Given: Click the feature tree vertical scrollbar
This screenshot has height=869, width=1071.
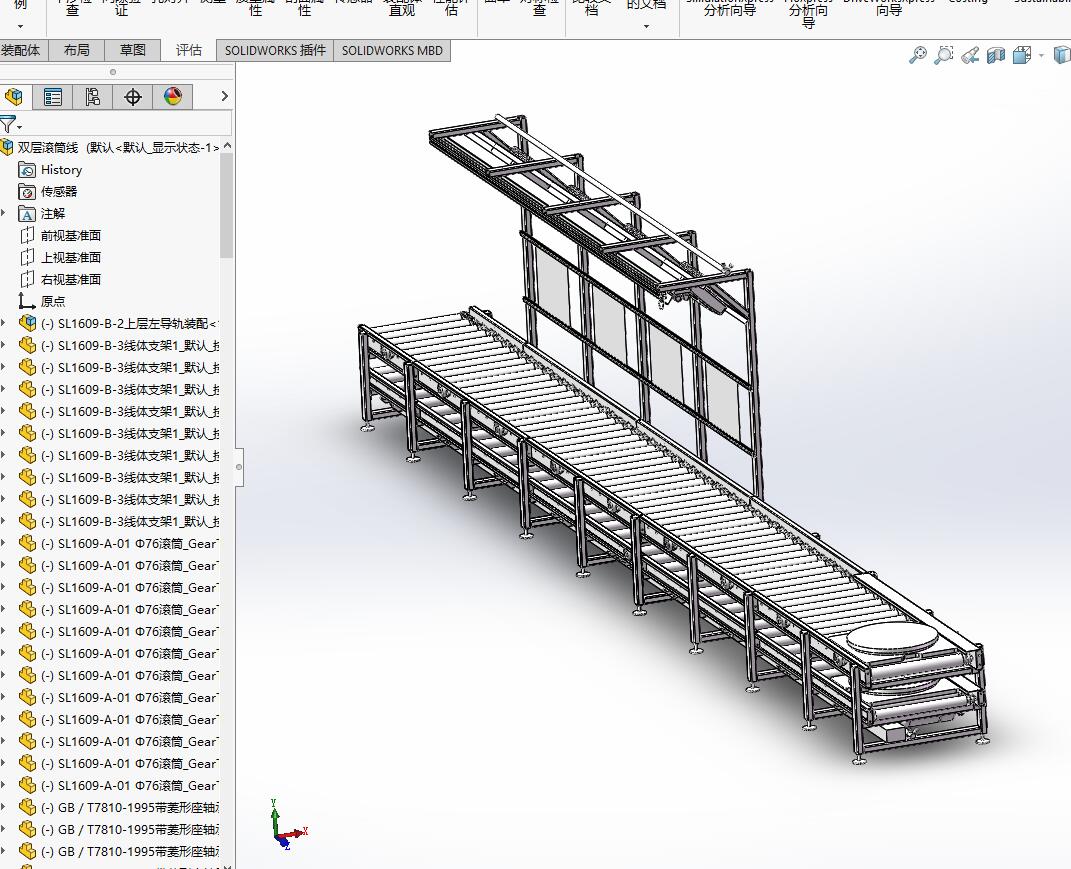Looking at the screenshot, I should tap(227, 205).
